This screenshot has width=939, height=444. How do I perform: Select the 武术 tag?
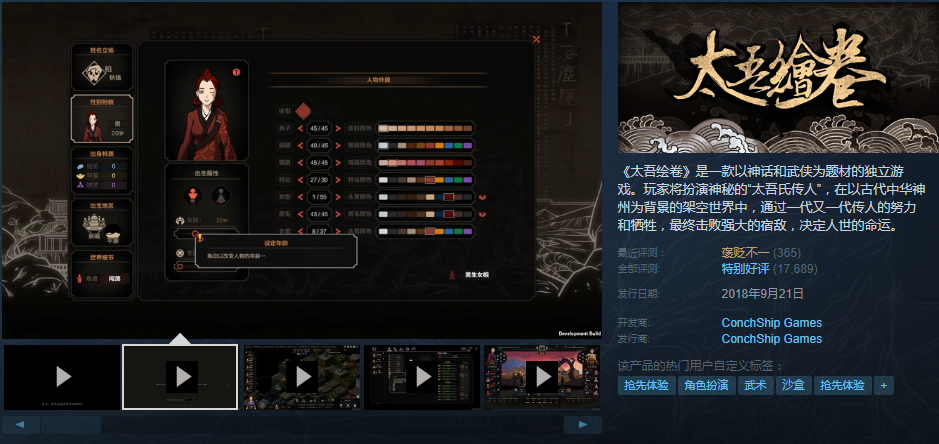(755, 385)
